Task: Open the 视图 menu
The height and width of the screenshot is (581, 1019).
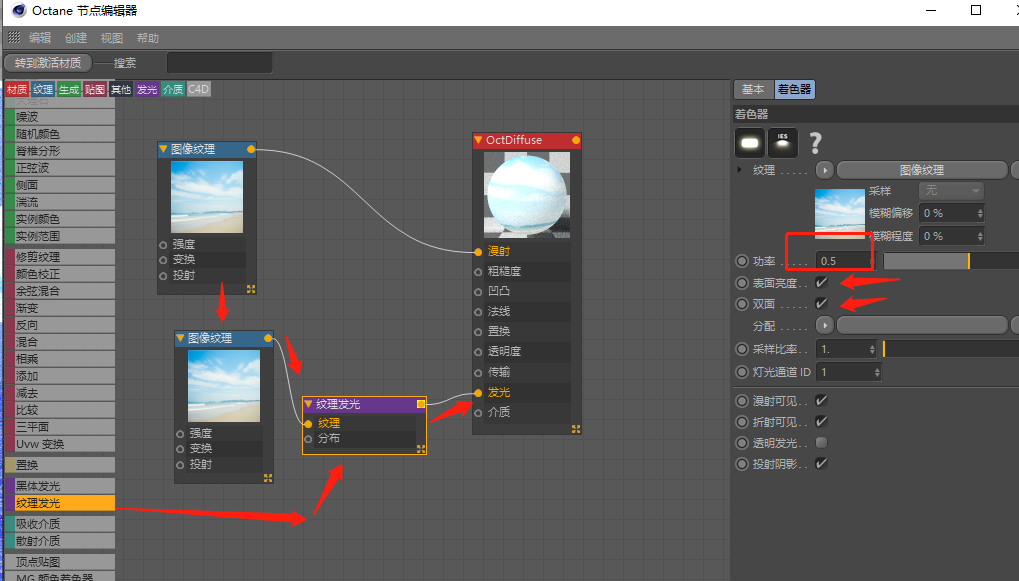Action: 112,38
